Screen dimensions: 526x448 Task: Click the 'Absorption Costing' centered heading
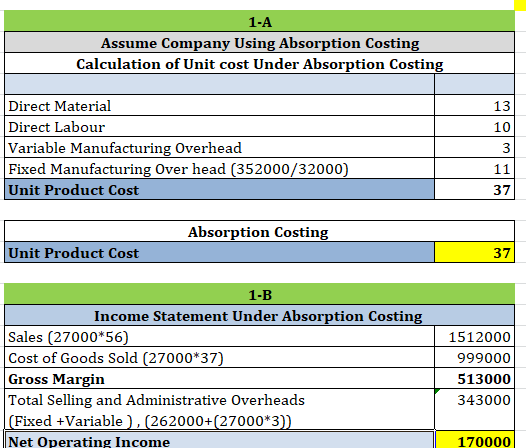click(259, 231)
